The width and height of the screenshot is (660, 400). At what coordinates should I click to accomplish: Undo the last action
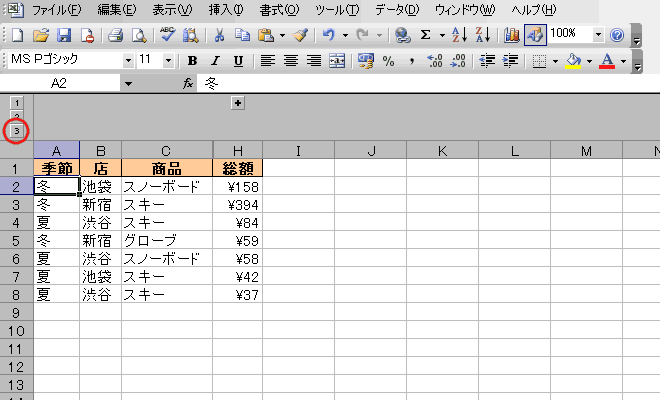(x=329, y=35)
